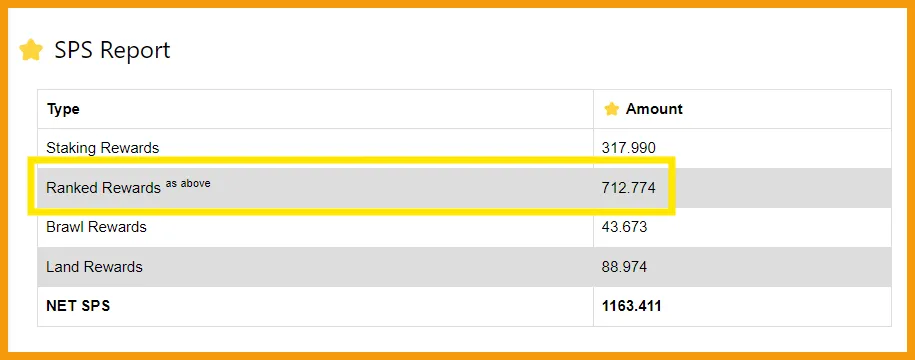The image size is (915, 360).
Task: Click the star icon beside SPS Report
Action: (31, 50)
